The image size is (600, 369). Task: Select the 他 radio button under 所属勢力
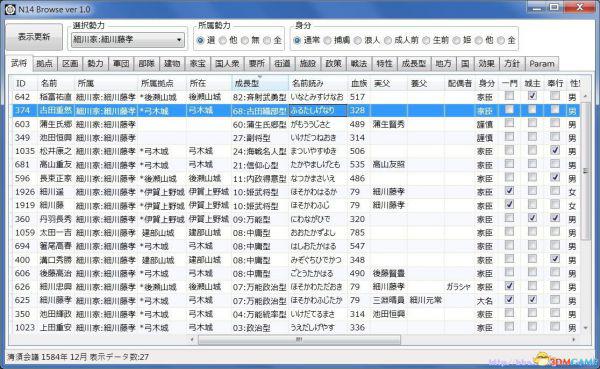[223, 40]
